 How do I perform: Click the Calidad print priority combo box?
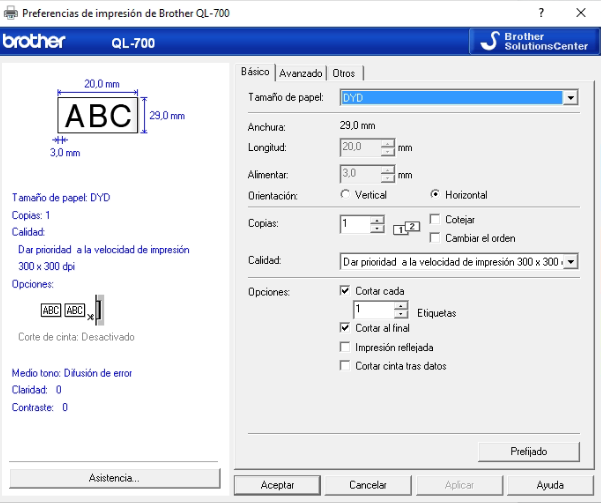point(459,262)
